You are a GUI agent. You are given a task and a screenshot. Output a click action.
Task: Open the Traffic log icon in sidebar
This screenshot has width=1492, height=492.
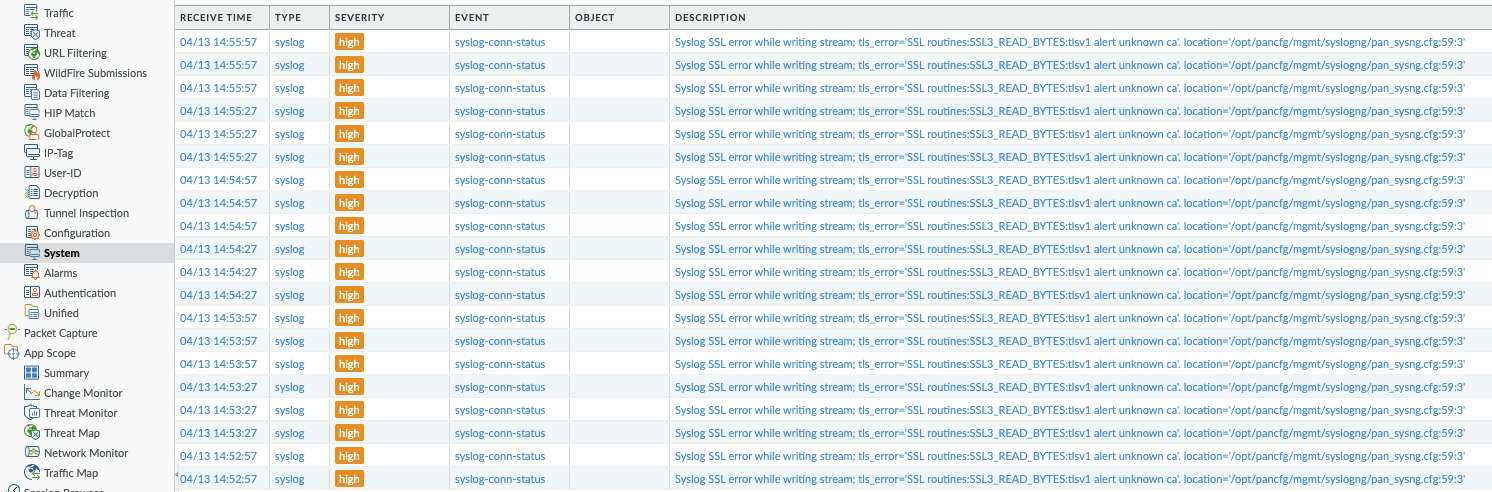pyautogui.click(x=31, y=13)
